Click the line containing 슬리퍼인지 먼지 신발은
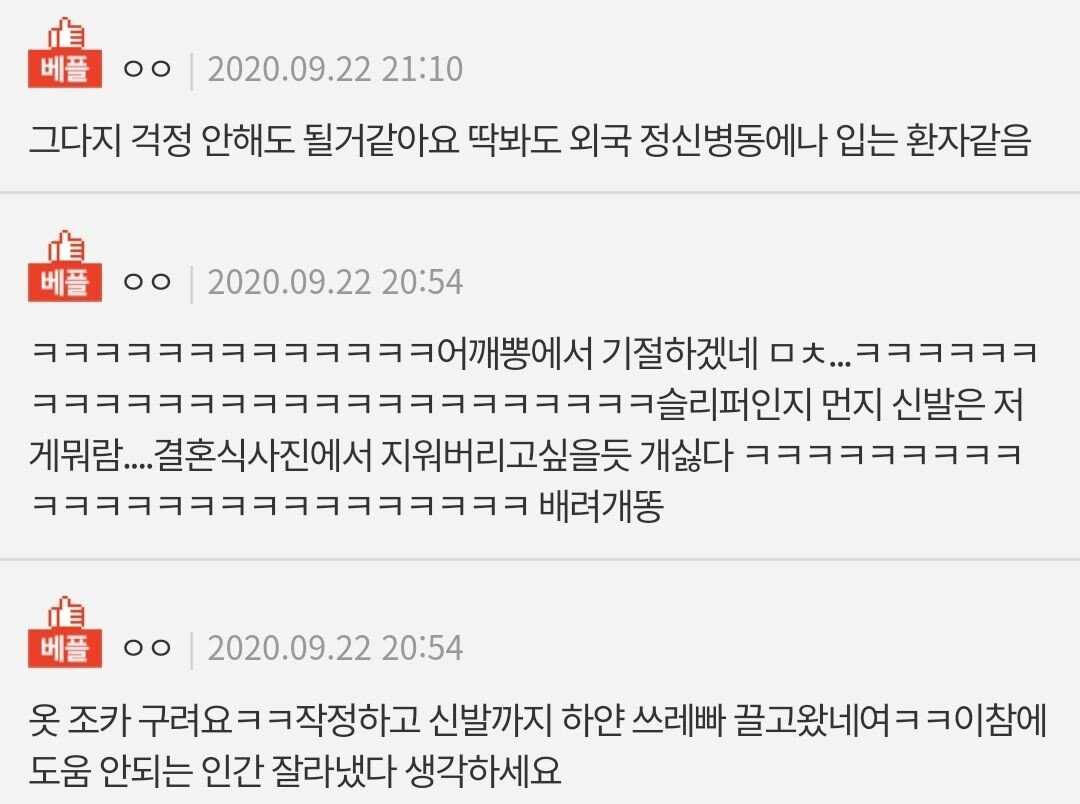The width and height of the screenshot is (1080, 804). [x=529, y=404]
